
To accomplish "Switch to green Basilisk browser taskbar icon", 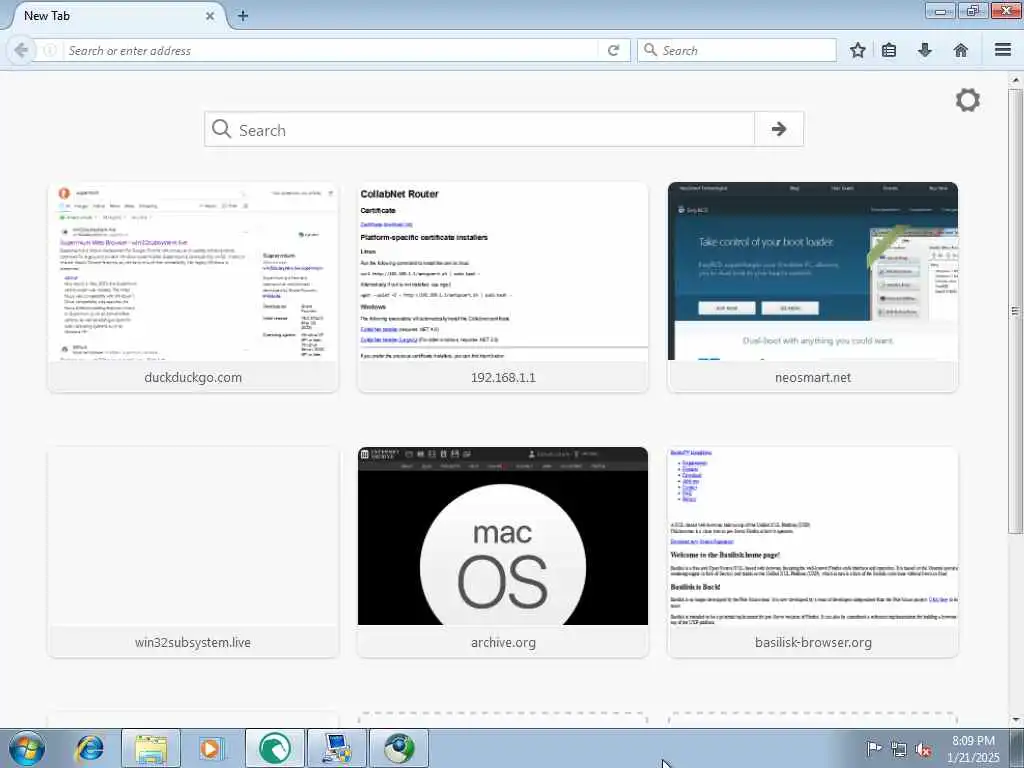I will (x=275, y=748).
